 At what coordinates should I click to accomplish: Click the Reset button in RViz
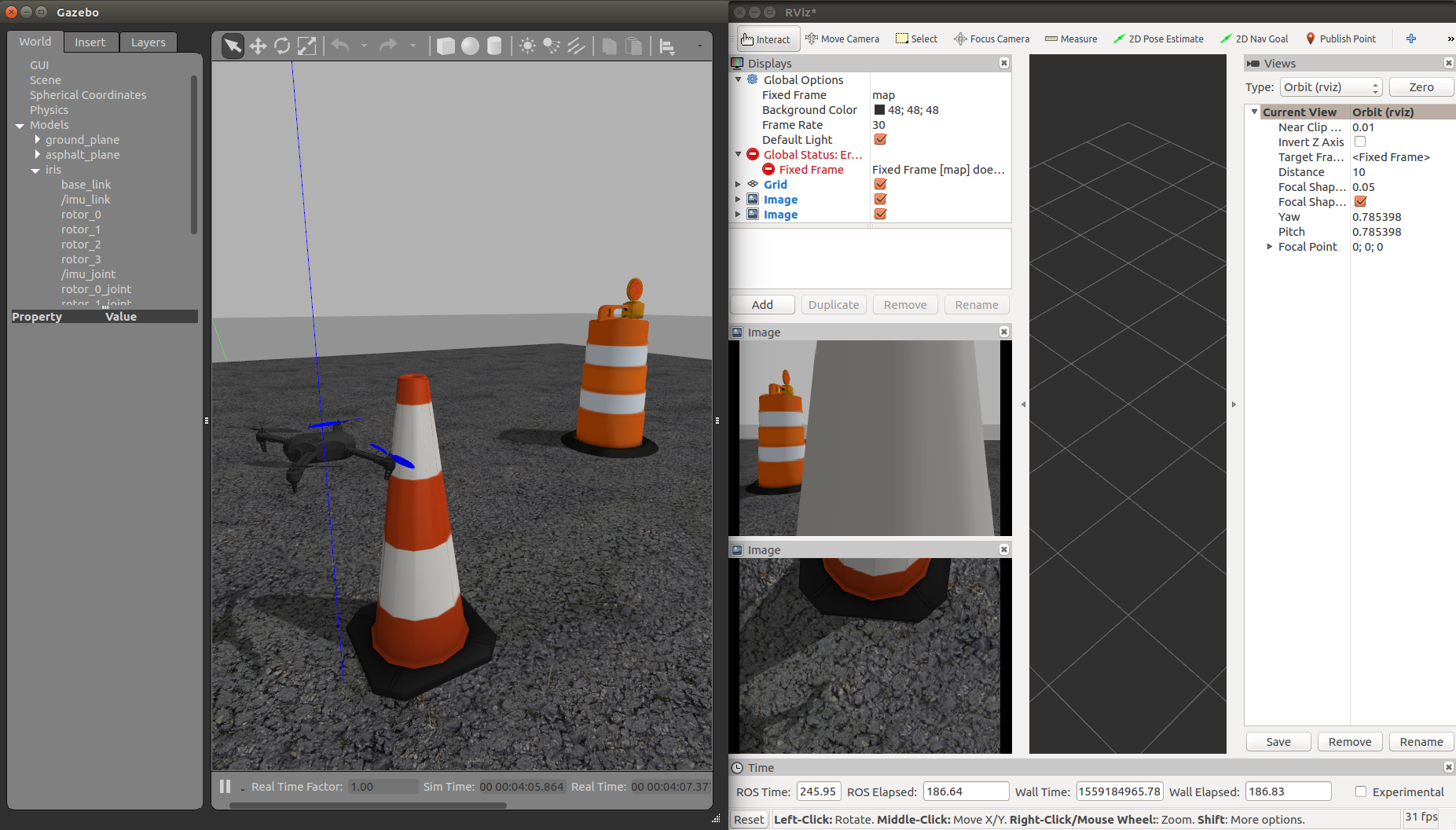point(749,819)
